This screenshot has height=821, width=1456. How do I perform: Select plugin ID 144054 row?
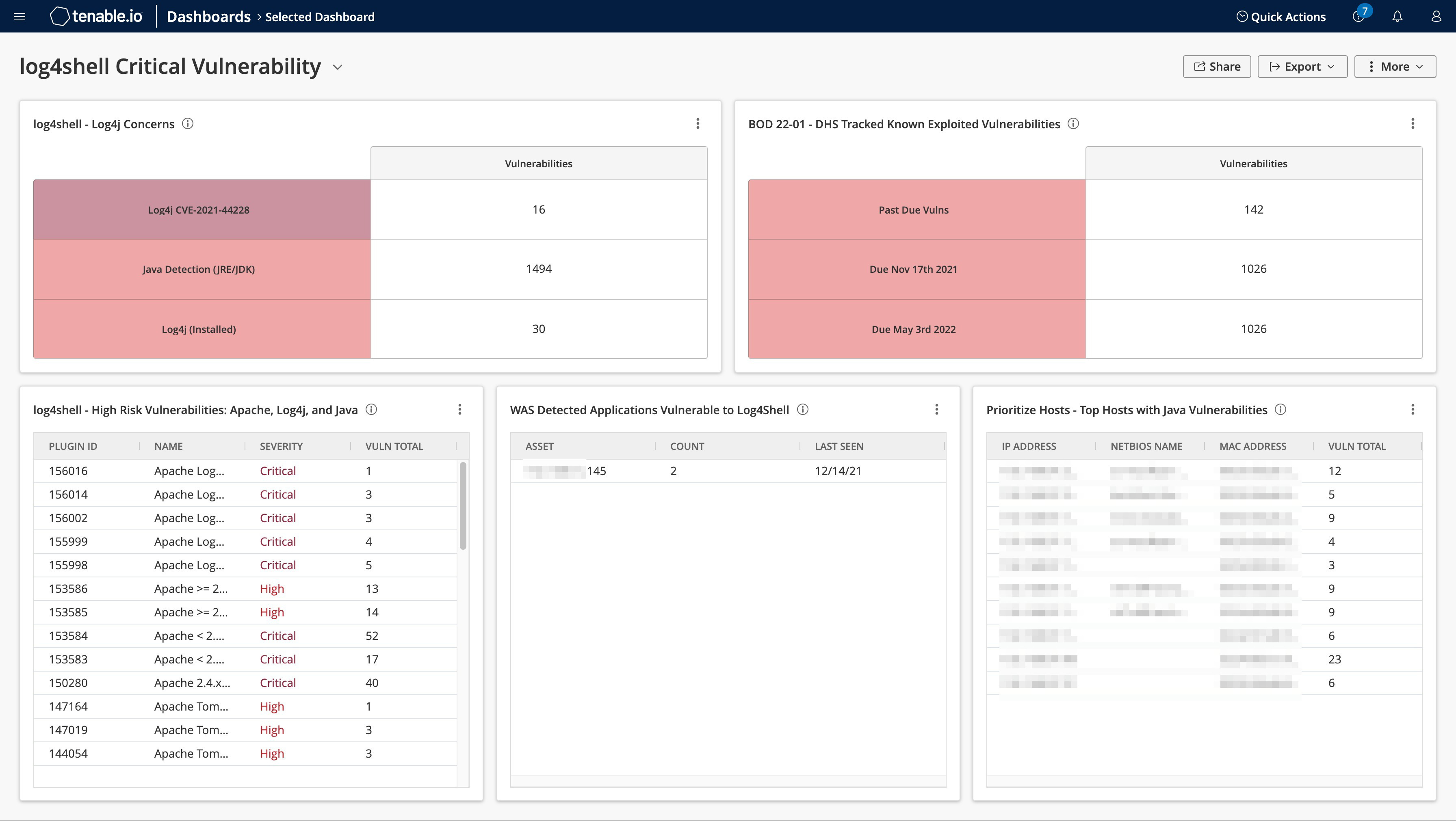pos(245,754)
